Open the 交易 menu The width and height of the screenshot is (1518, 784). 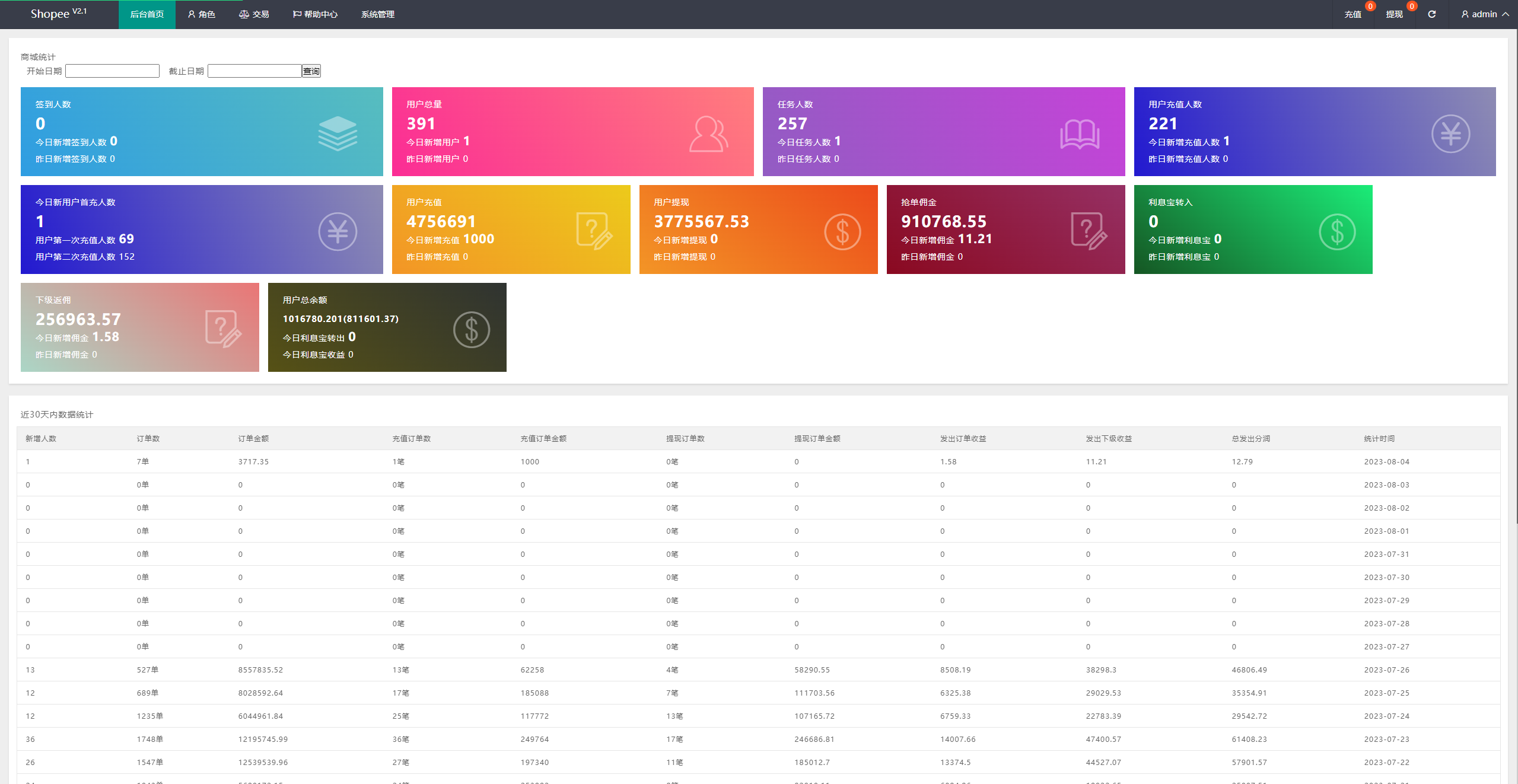click(254, 14)
